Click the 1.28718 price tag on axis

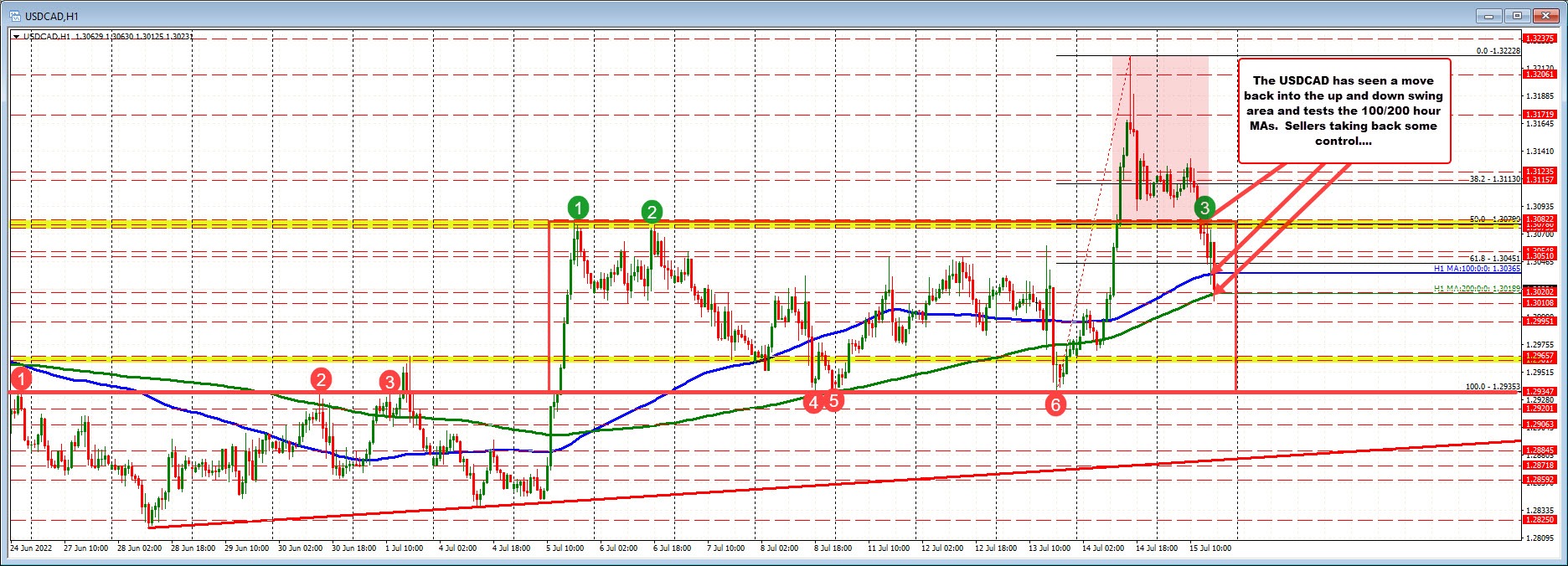(x=1540, y=465)
